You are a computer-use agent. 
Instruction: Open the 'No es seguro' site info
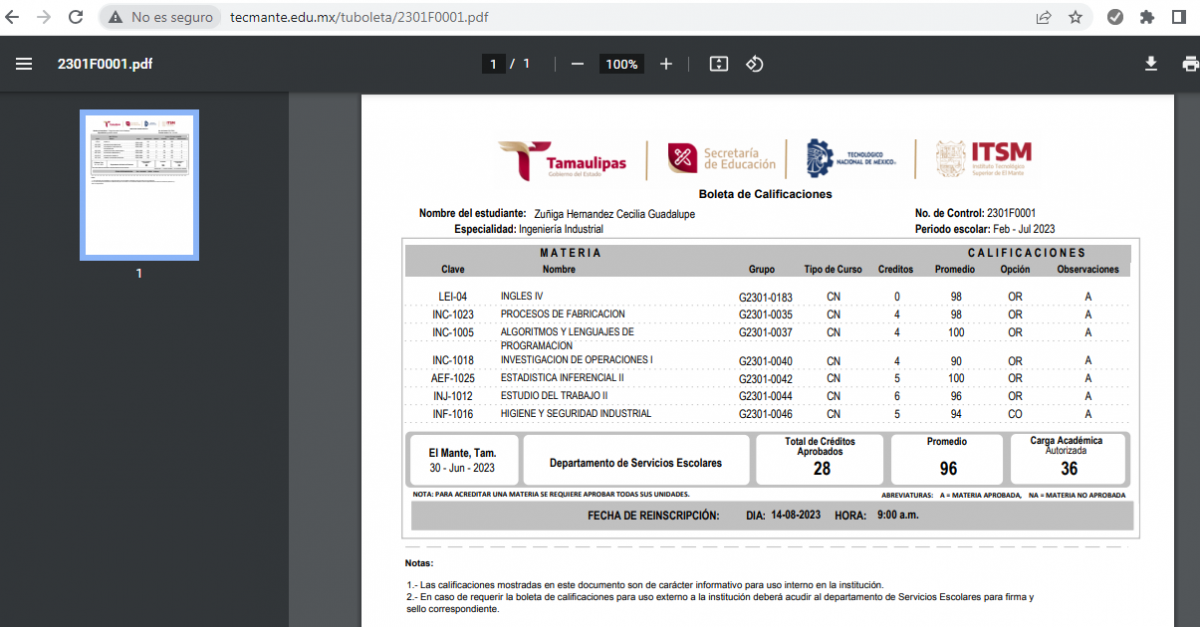click(x=161, y=17)
